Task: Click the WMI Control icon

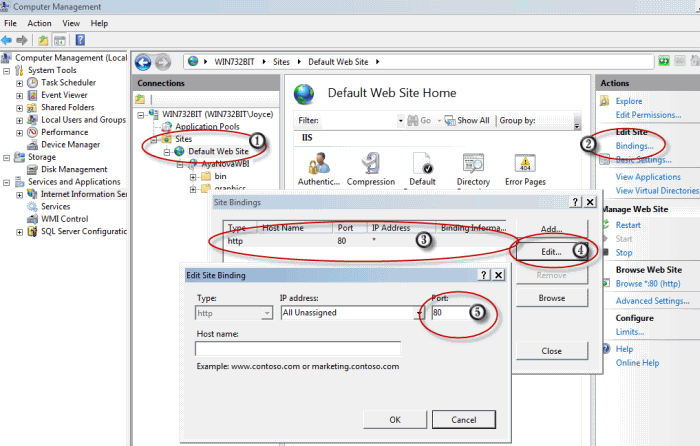Action: click(32, 219)
